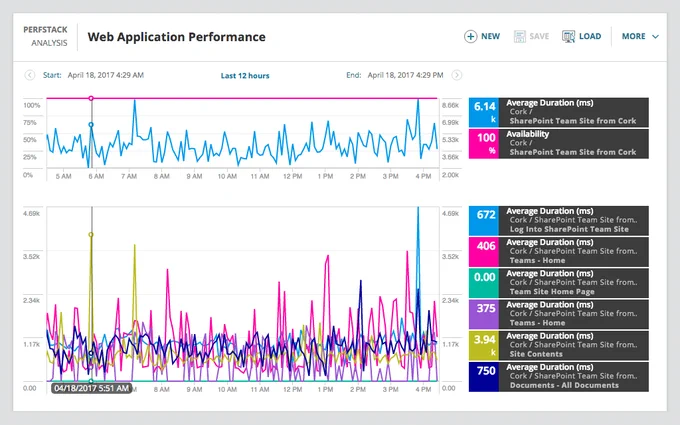This screenshot has height=425, width=680.
Task: Click the blue 672 value swatch
Action: (484, 221)
